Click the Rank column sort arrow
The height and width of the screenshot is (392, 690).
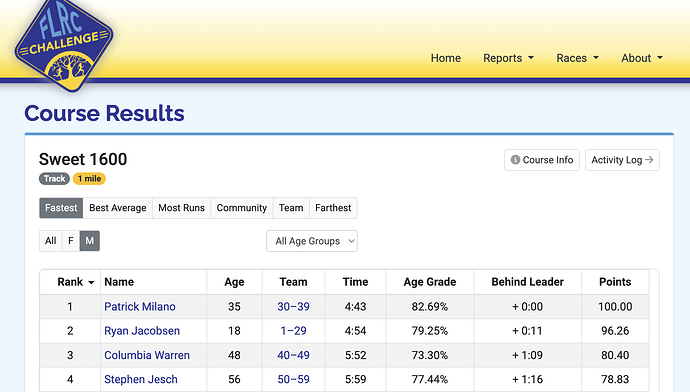click(91, 282)
